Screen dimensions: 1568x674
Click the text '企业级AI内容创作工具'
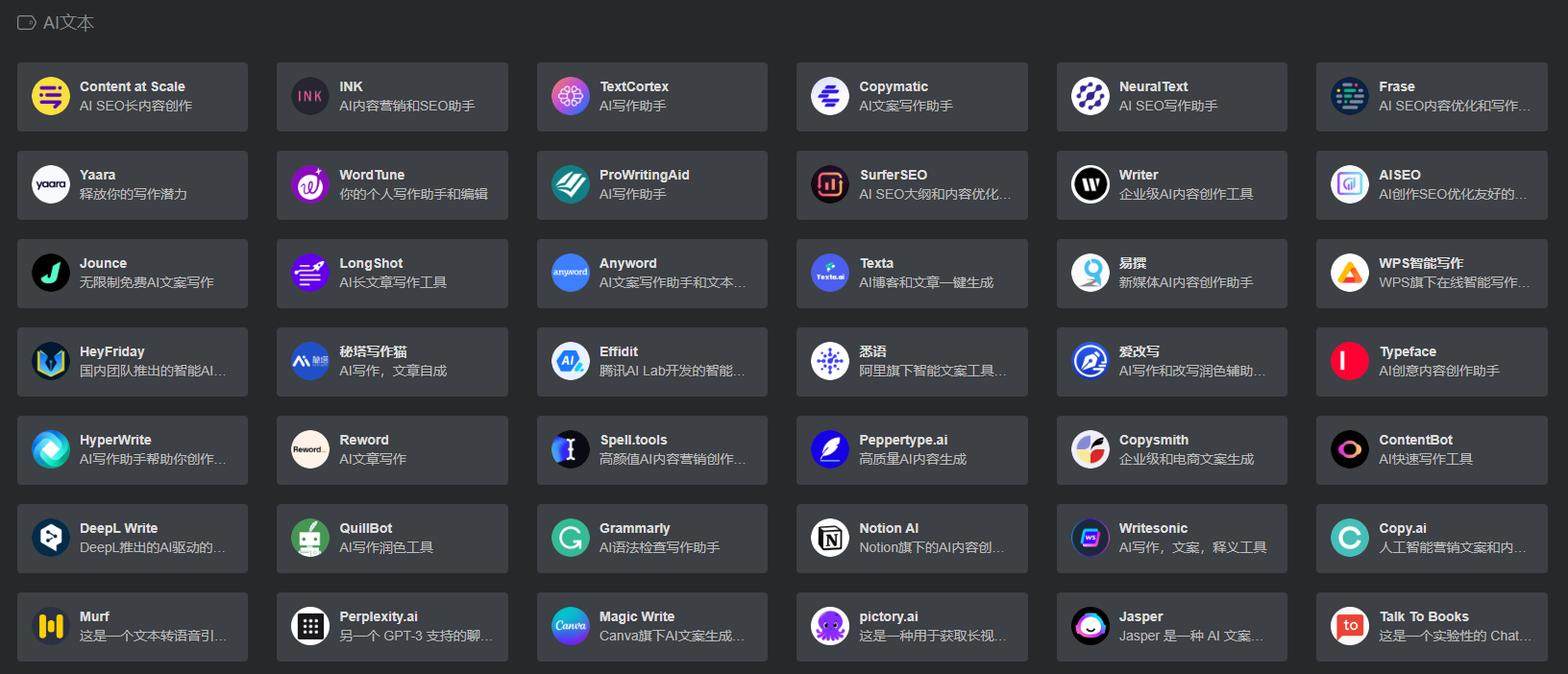click(x=1186, y=194)
